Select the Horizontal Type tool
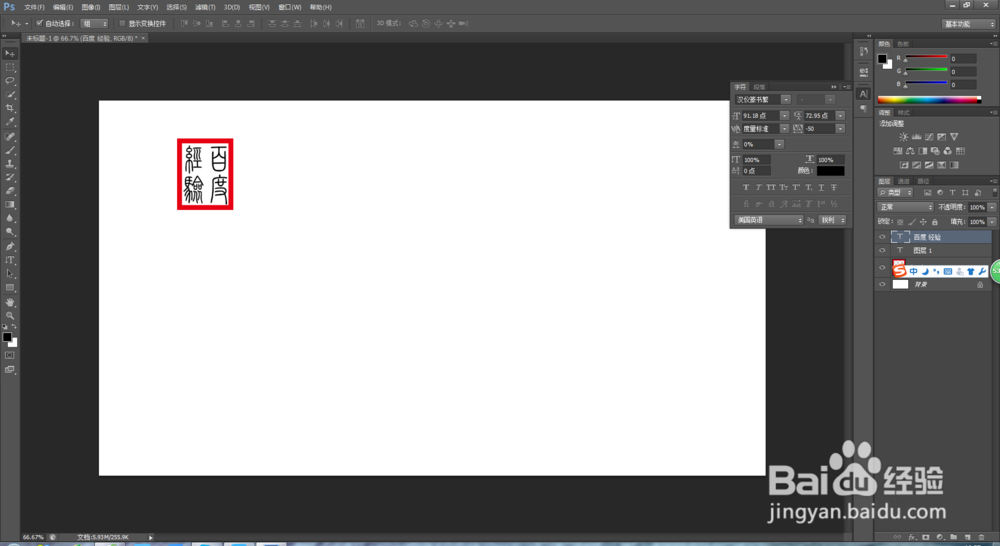1000x546 pixels. pyautogui.click(x=10, y=260)
